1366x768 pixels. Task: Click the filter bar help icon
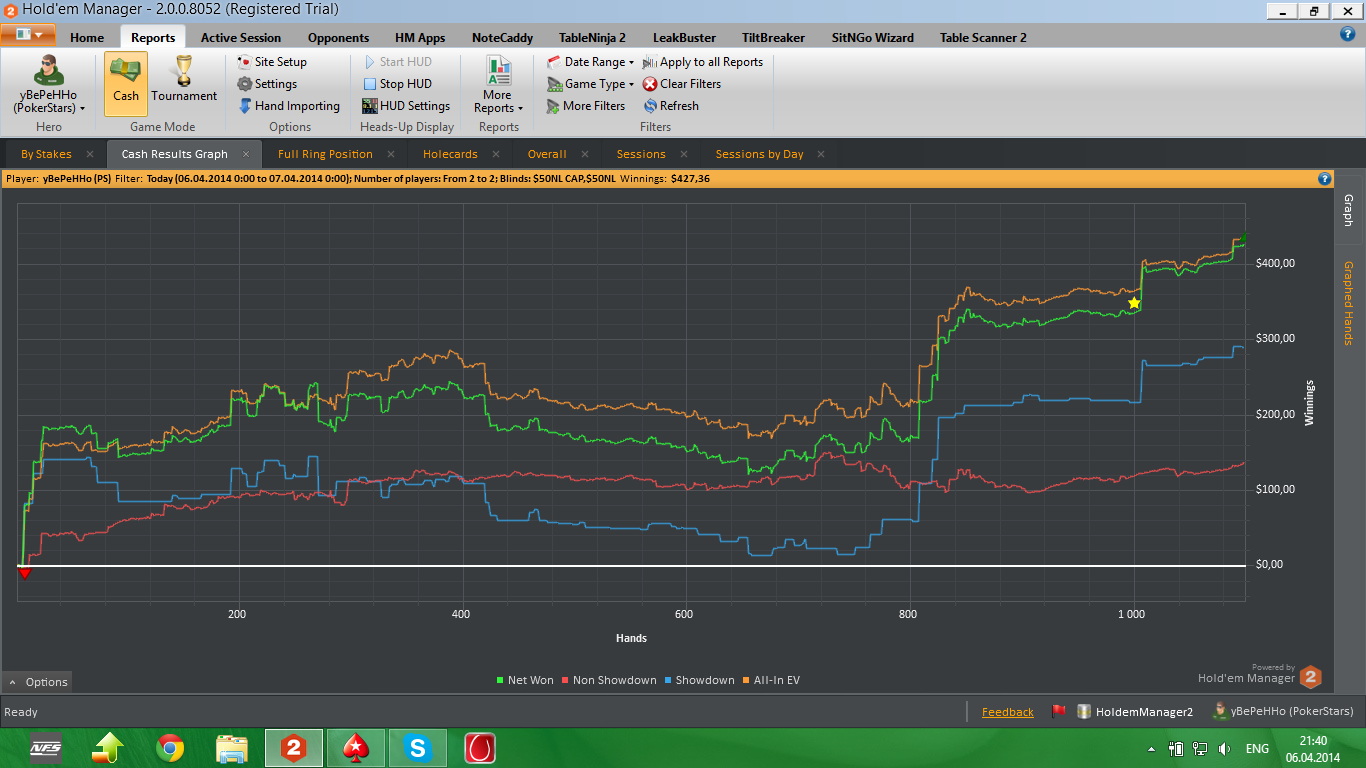(1325, 179)
